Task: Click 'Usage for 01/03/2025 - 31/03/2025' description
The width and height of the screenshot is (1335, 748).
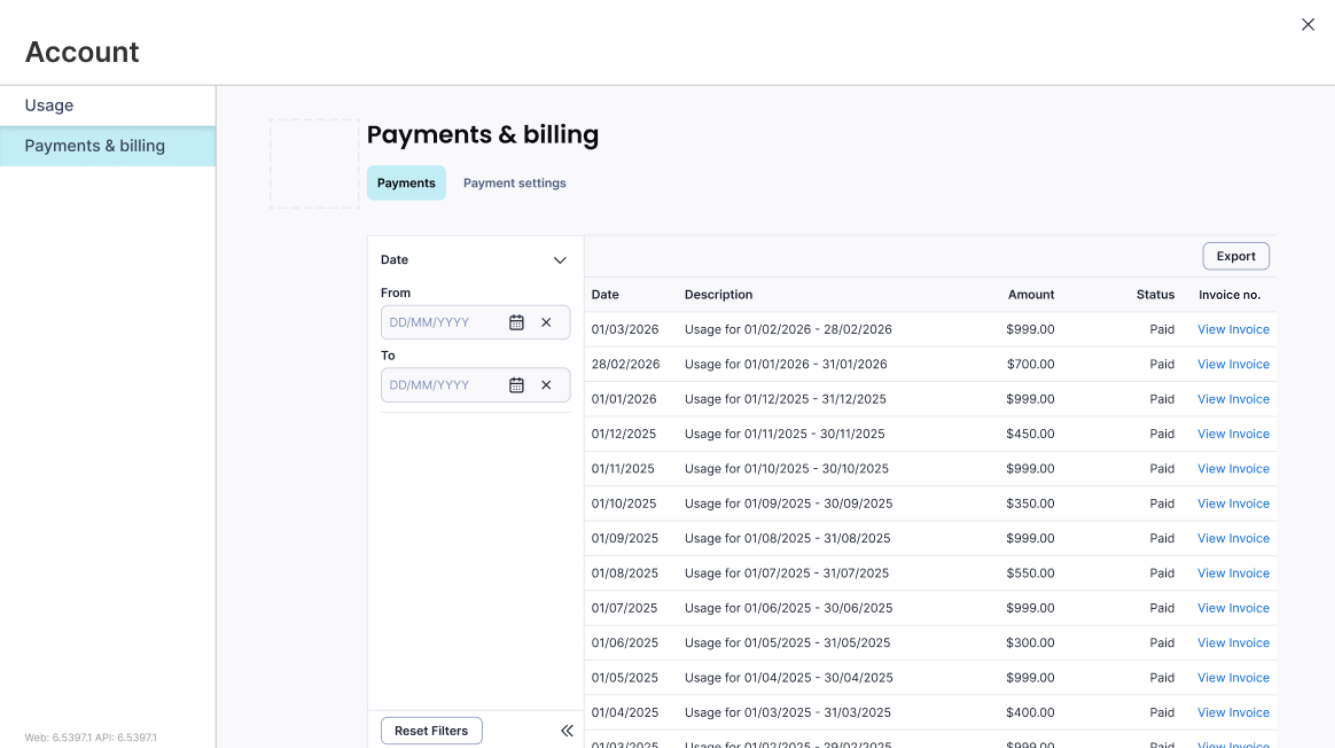Action: [787, 714]
